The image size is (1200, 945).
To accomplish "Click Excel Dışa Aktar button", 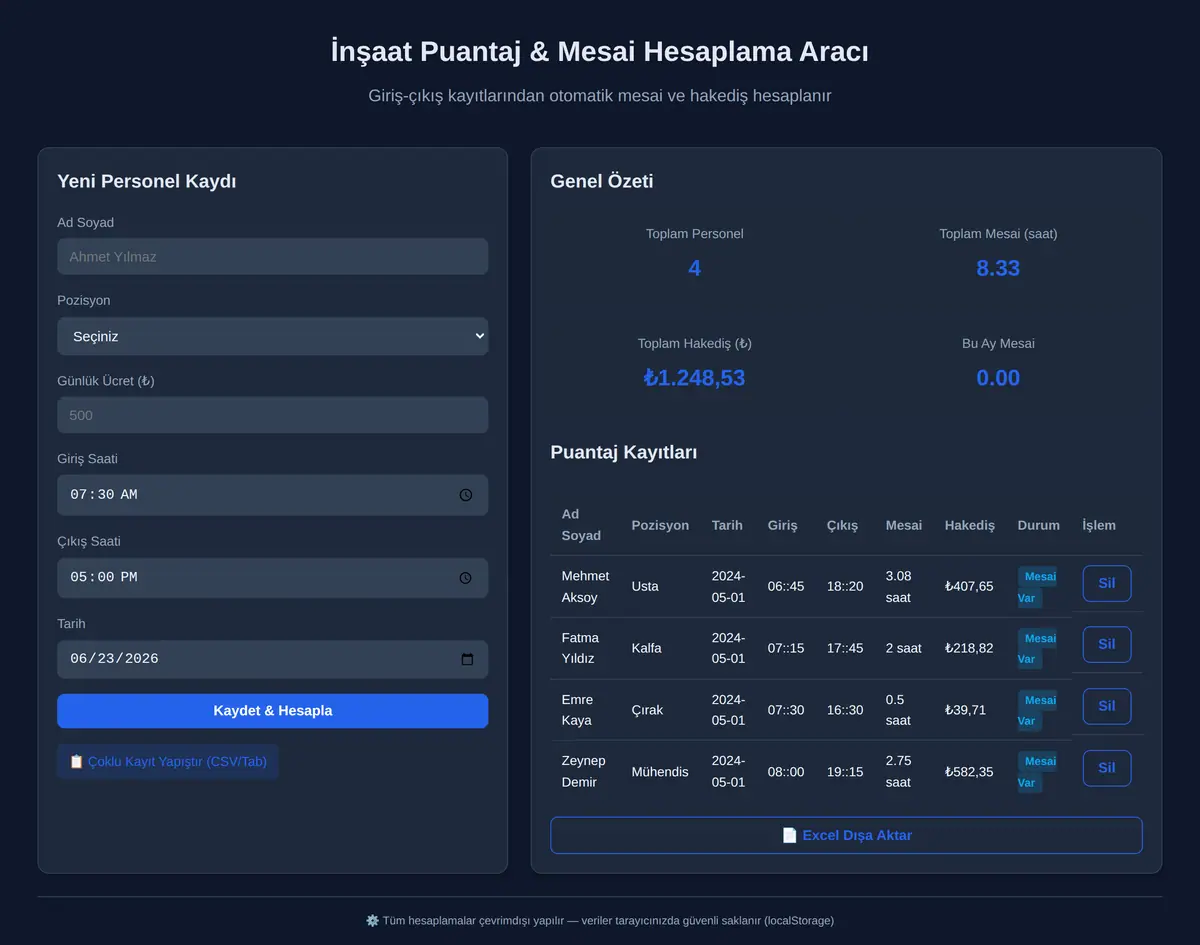I will point(846,835).
